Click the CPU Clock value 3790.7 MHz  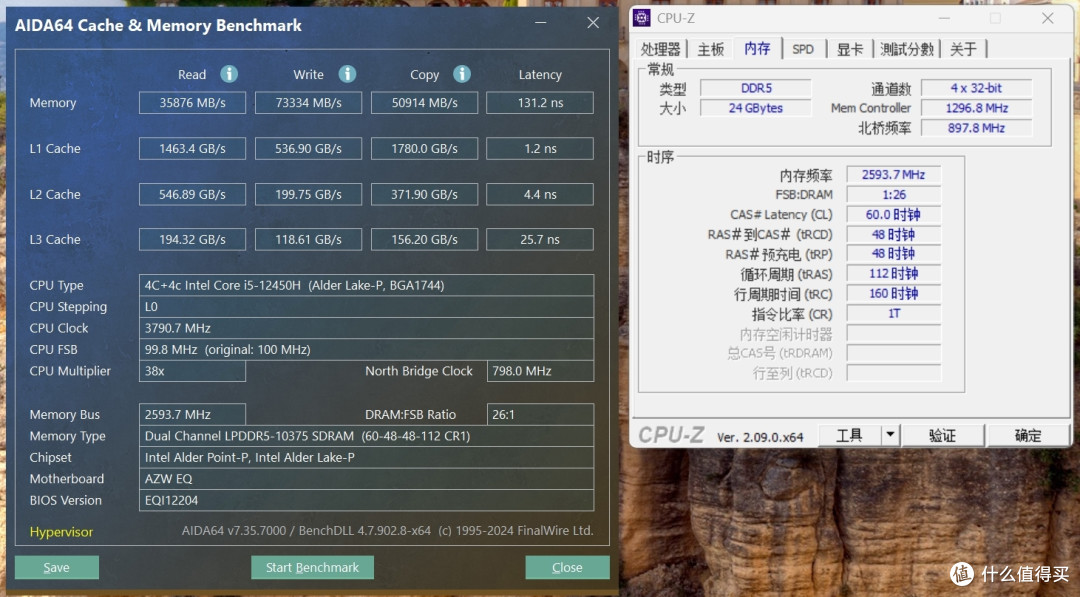click(x=366, y=328)
